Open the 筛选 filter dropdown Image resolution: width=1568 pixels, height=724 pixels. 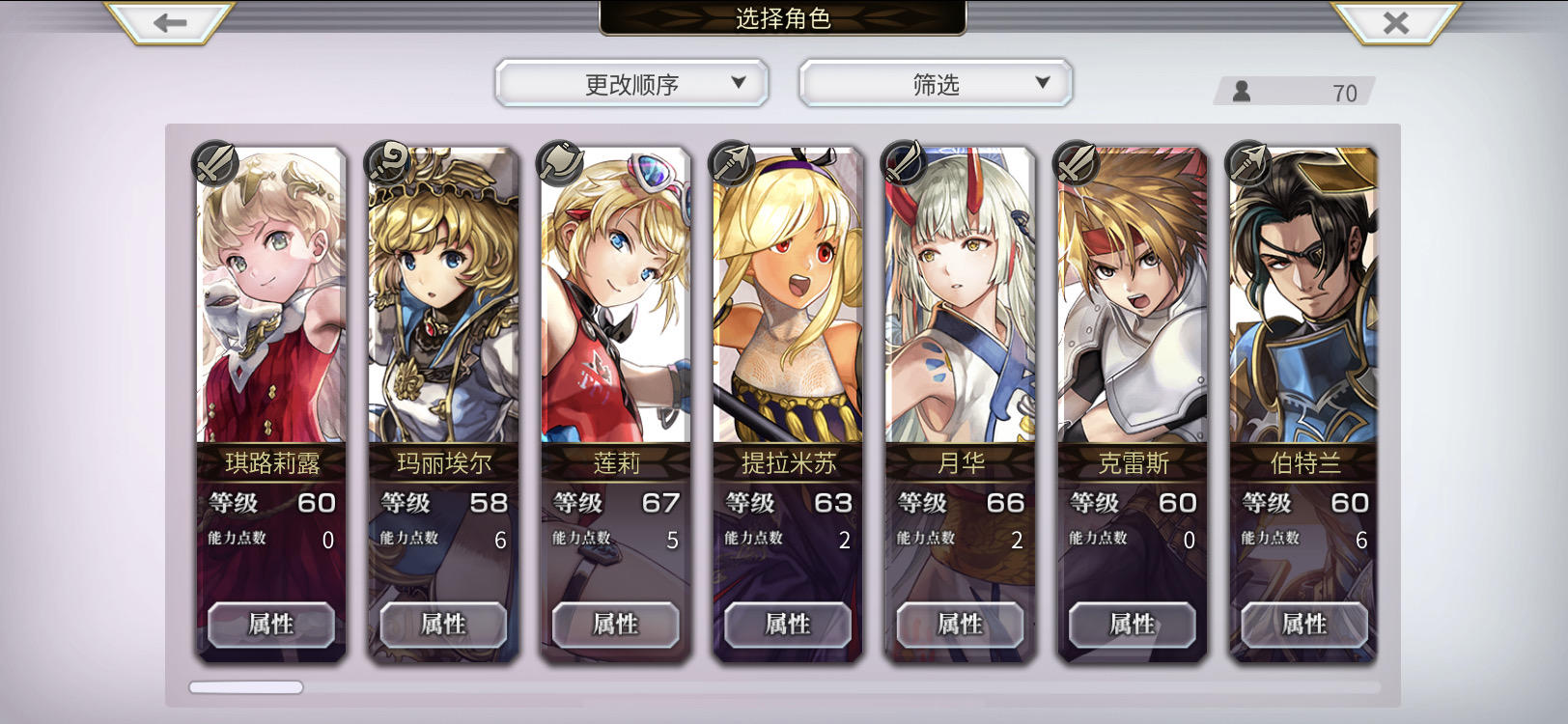point(936,84)
